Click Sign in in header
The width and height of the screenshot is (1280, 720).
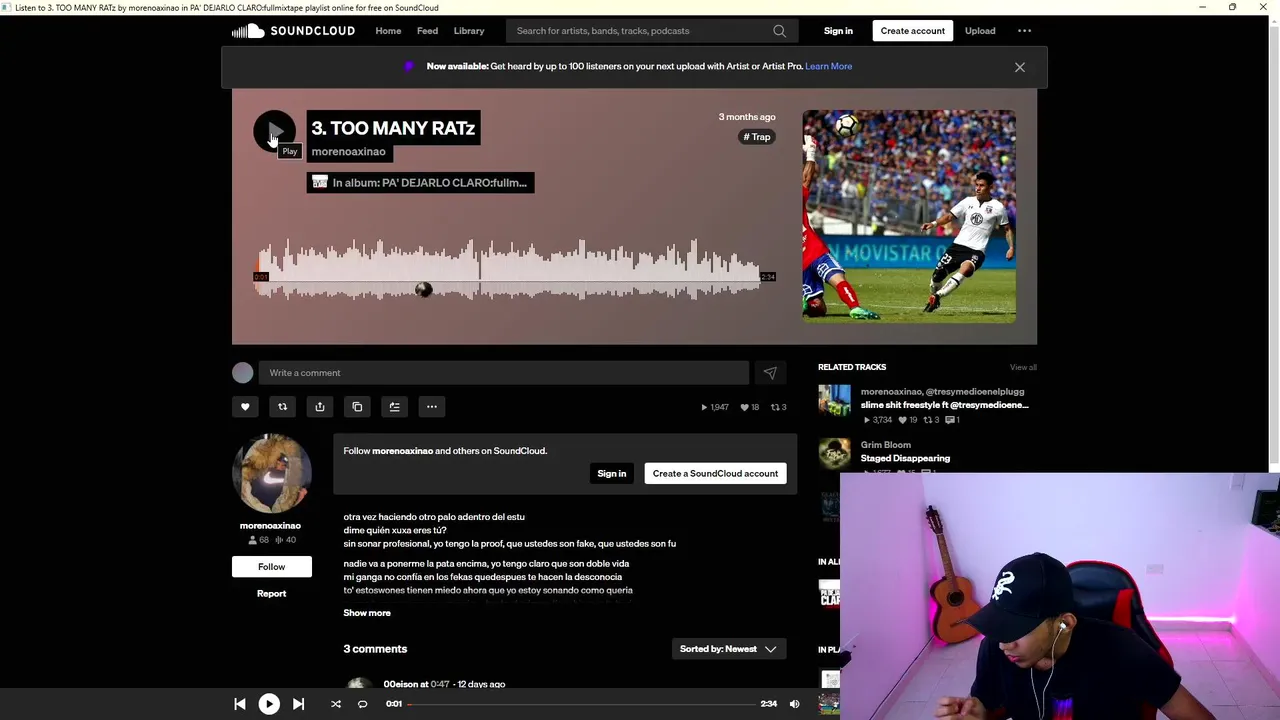coord(838,31)
